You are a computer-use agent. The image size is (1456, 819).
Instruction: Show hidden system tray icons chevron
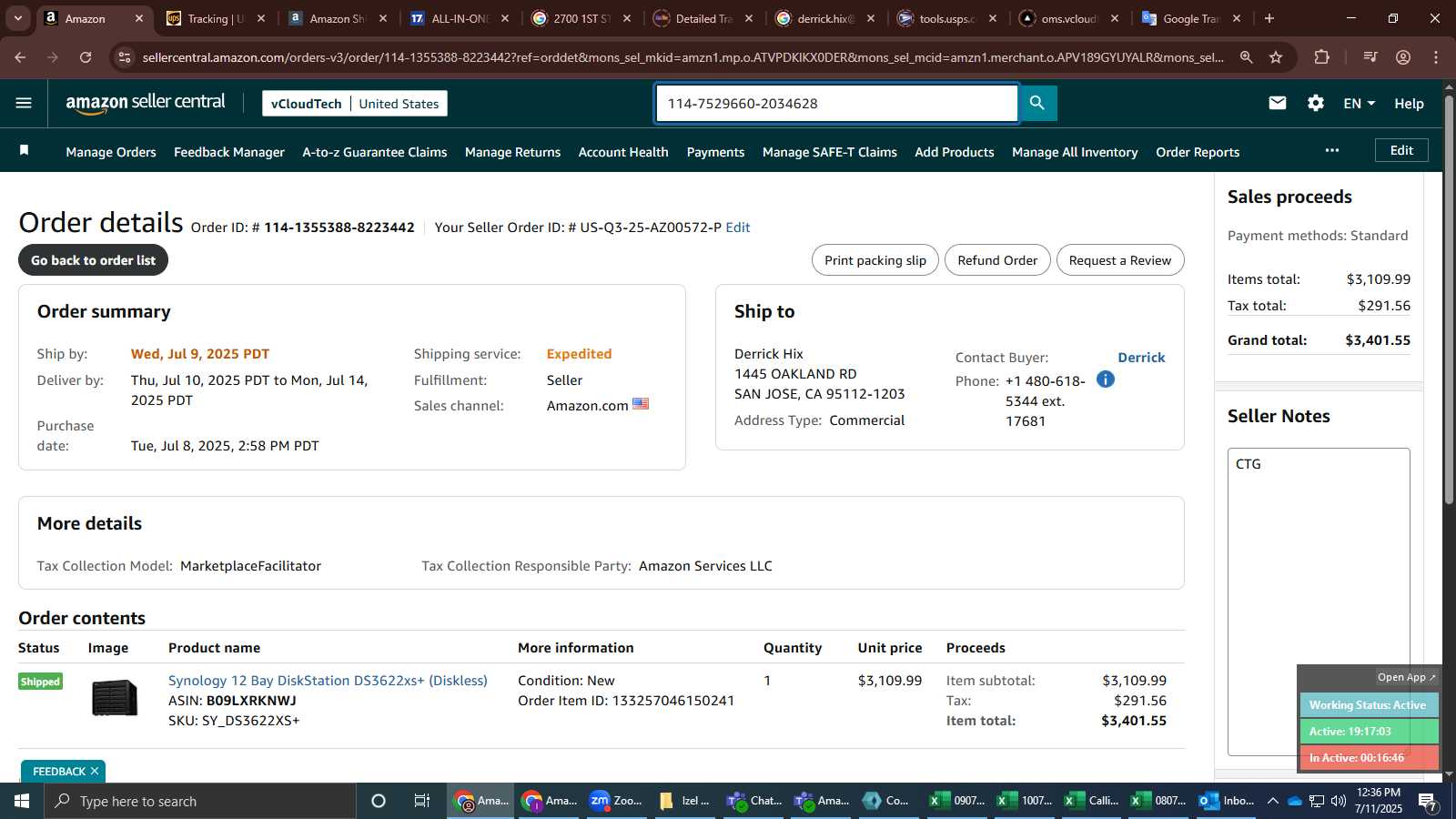tap(1272, 801)
